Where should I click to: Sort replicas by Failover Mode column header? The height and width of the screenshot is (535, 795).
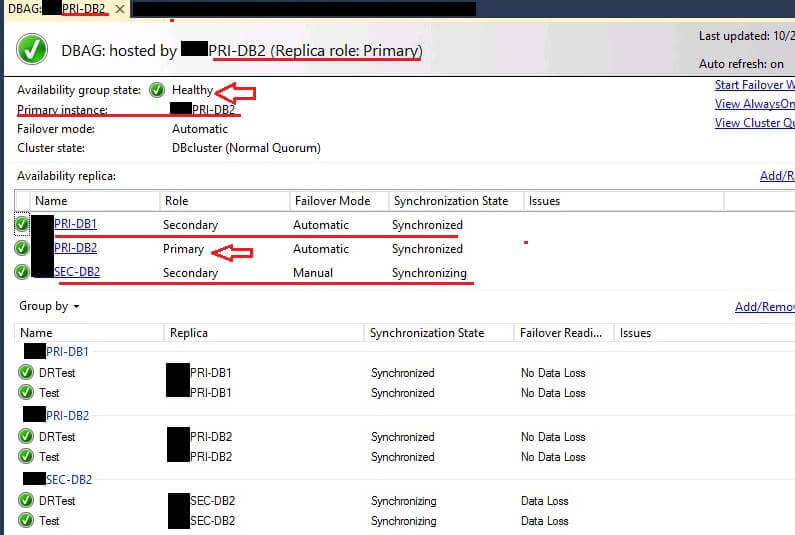pyautogui.click(x=339, y=201)
